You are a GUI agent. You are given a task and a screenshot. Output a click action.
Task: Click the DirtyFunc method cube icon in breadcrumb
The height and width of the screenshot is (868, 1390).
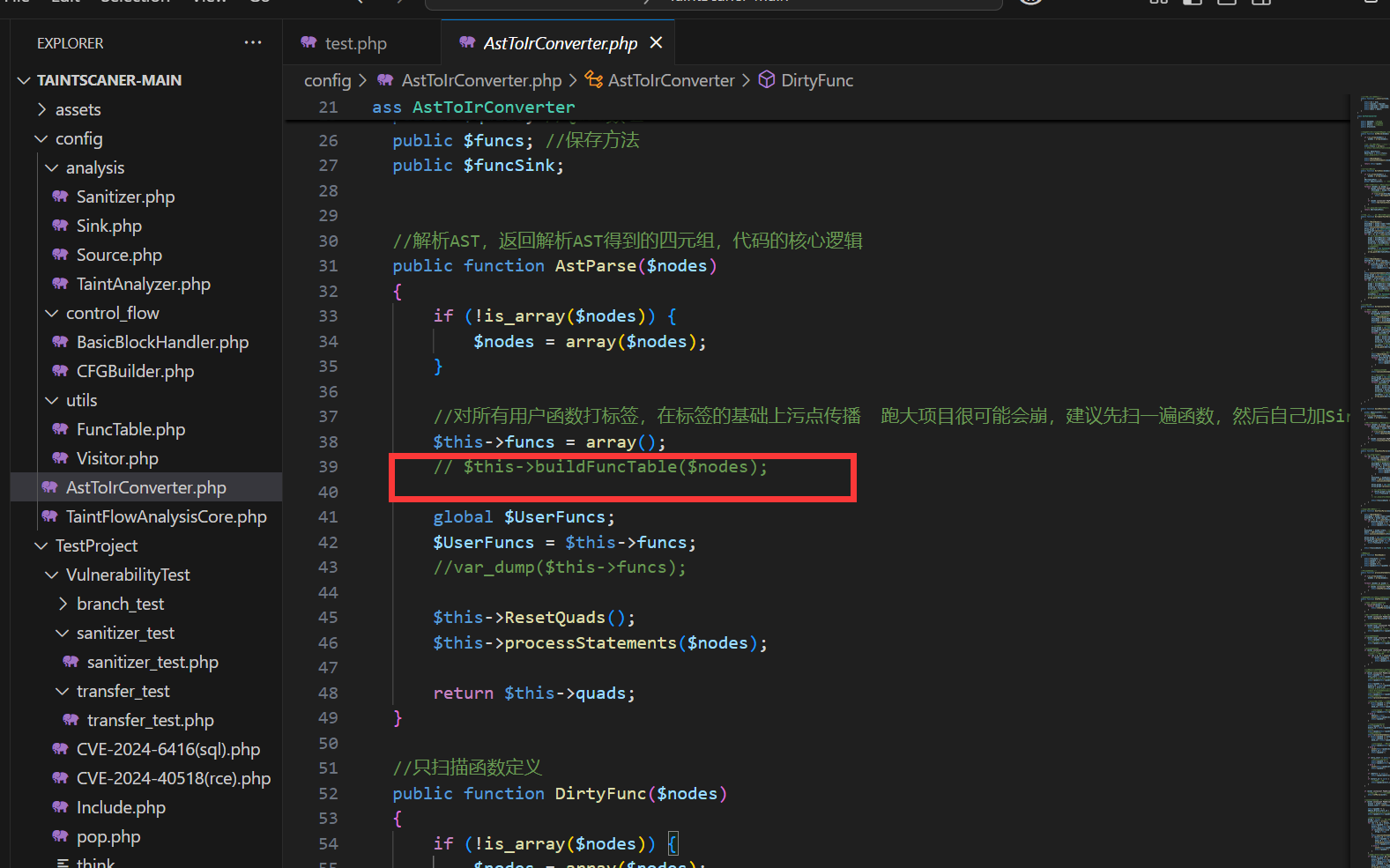point(767,80)
